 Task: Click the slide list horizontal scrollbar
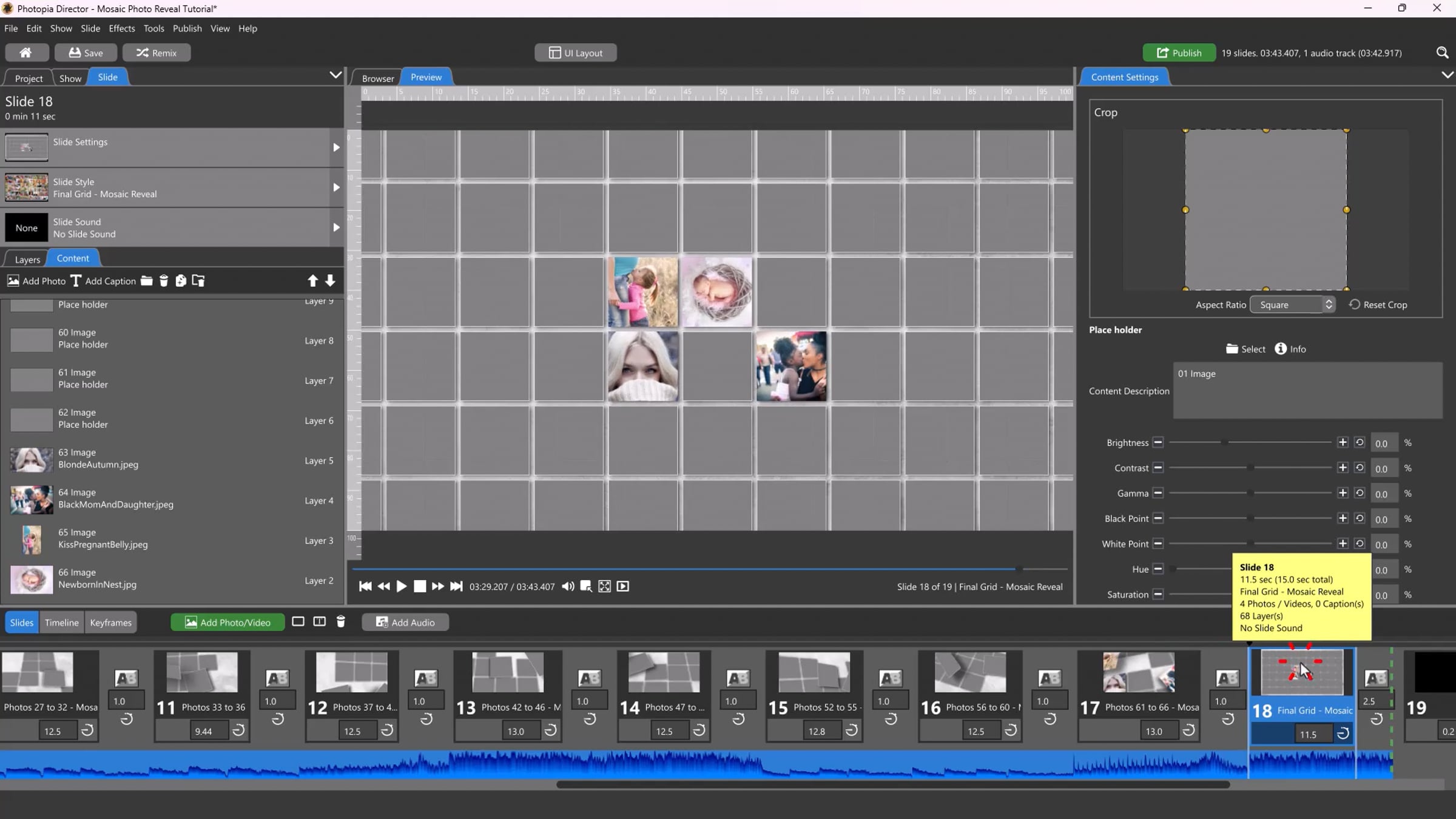pos(893,784)
